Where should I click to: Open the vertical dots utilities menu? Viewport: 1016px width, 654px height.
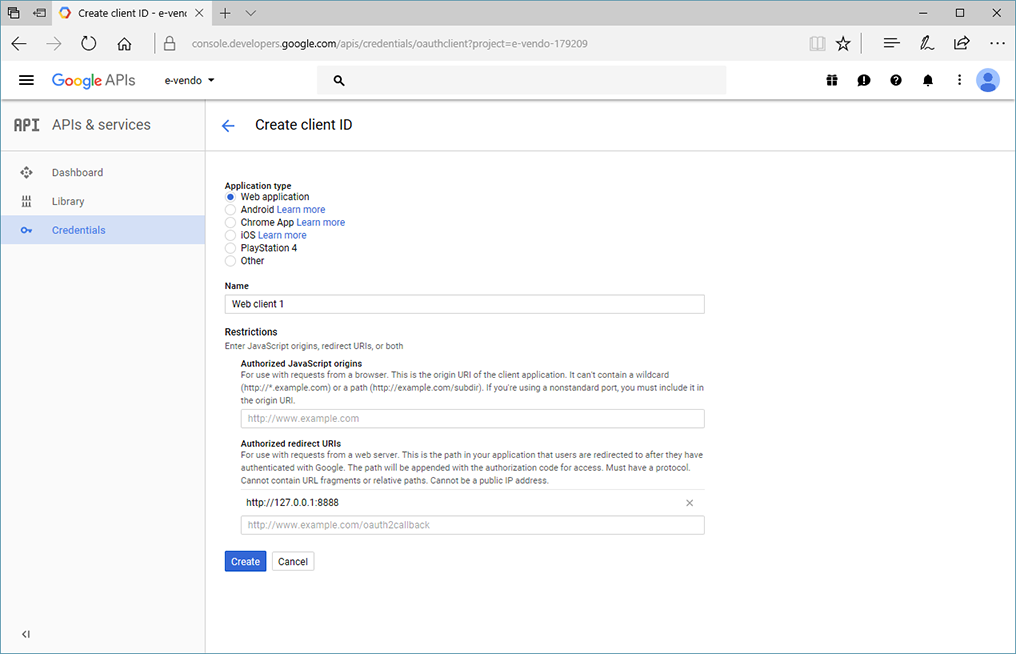960,80
